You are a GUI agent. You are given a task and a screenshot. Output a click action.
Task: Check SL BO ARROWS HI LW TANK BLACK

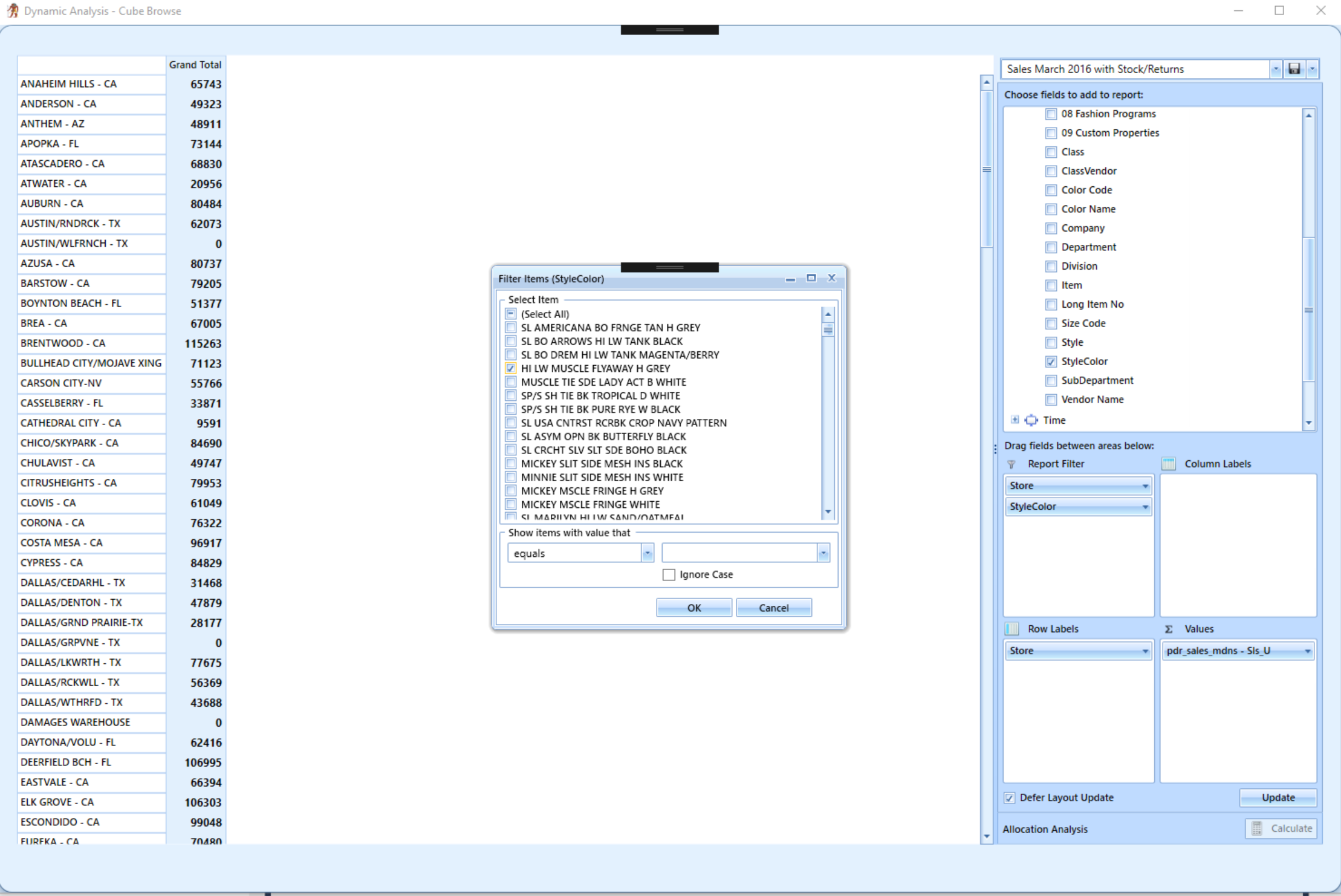511,341
